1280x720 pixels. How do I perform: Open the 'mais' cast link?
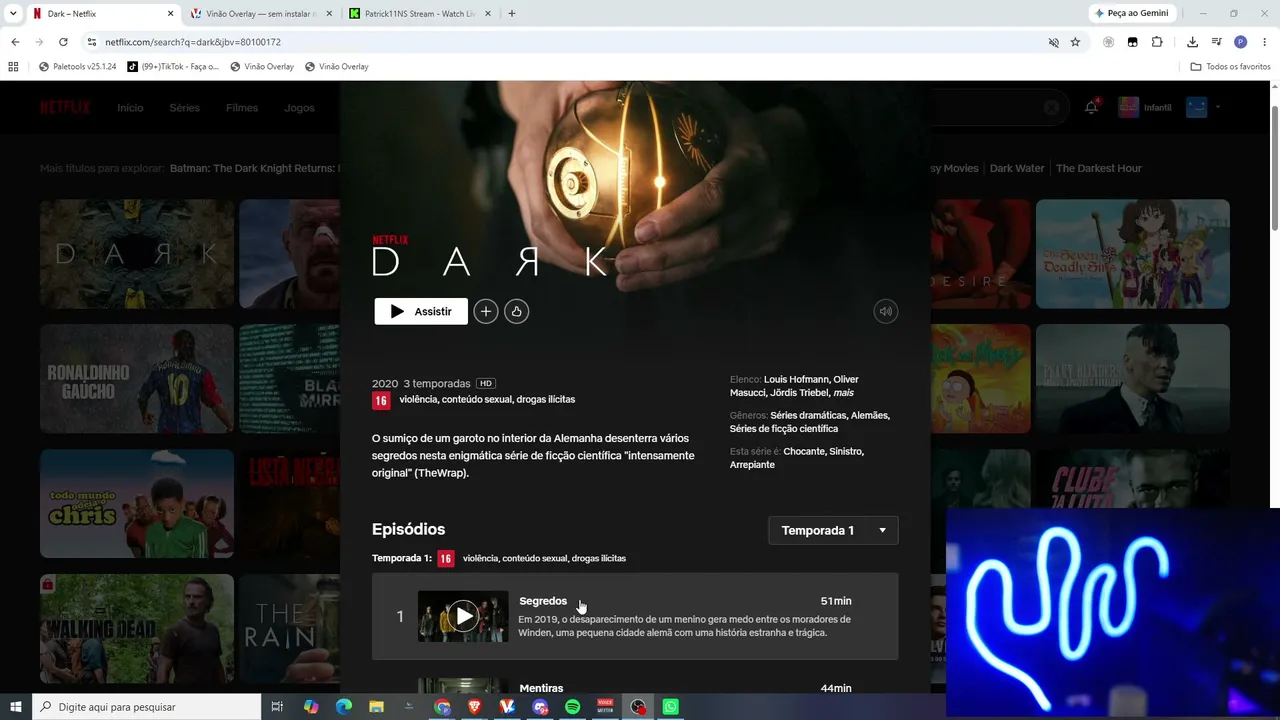(x=844, y=393)
